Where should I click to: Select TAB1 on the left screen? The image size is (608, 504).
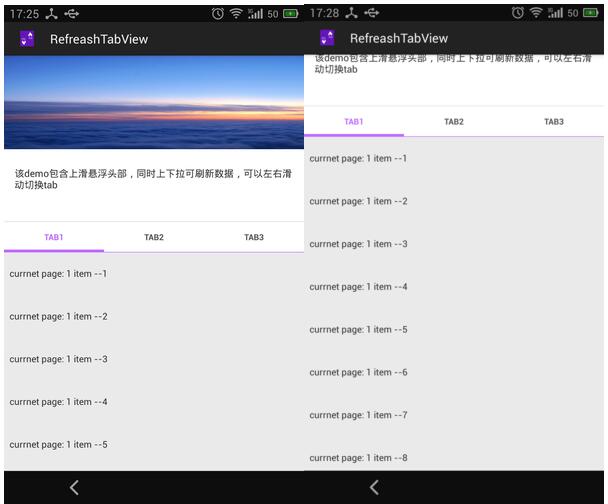coord(54,237)
